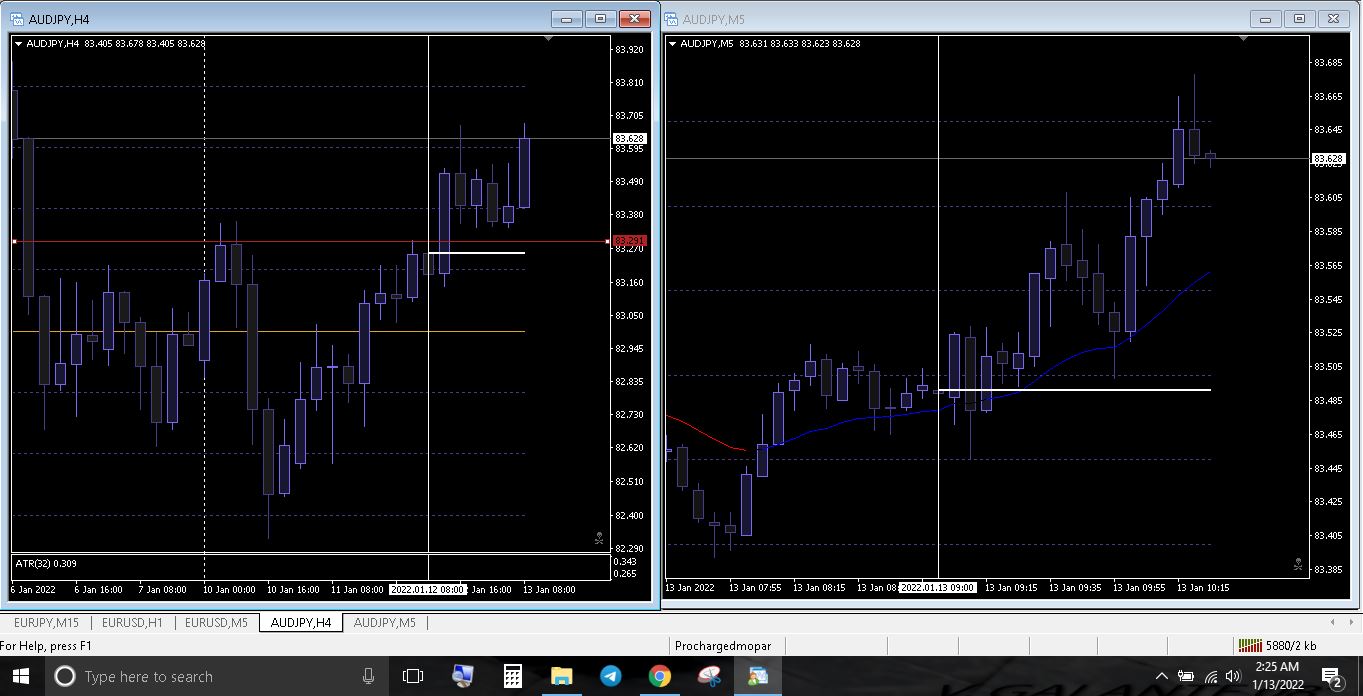Click the volume speaker tray icon
Viewport: 1363px width, 696px height.
click(1233, 676)
